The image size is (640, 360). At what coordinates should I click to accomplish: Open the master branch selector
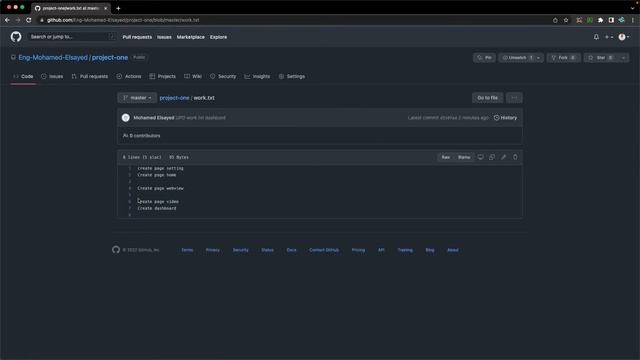point(137,98)
